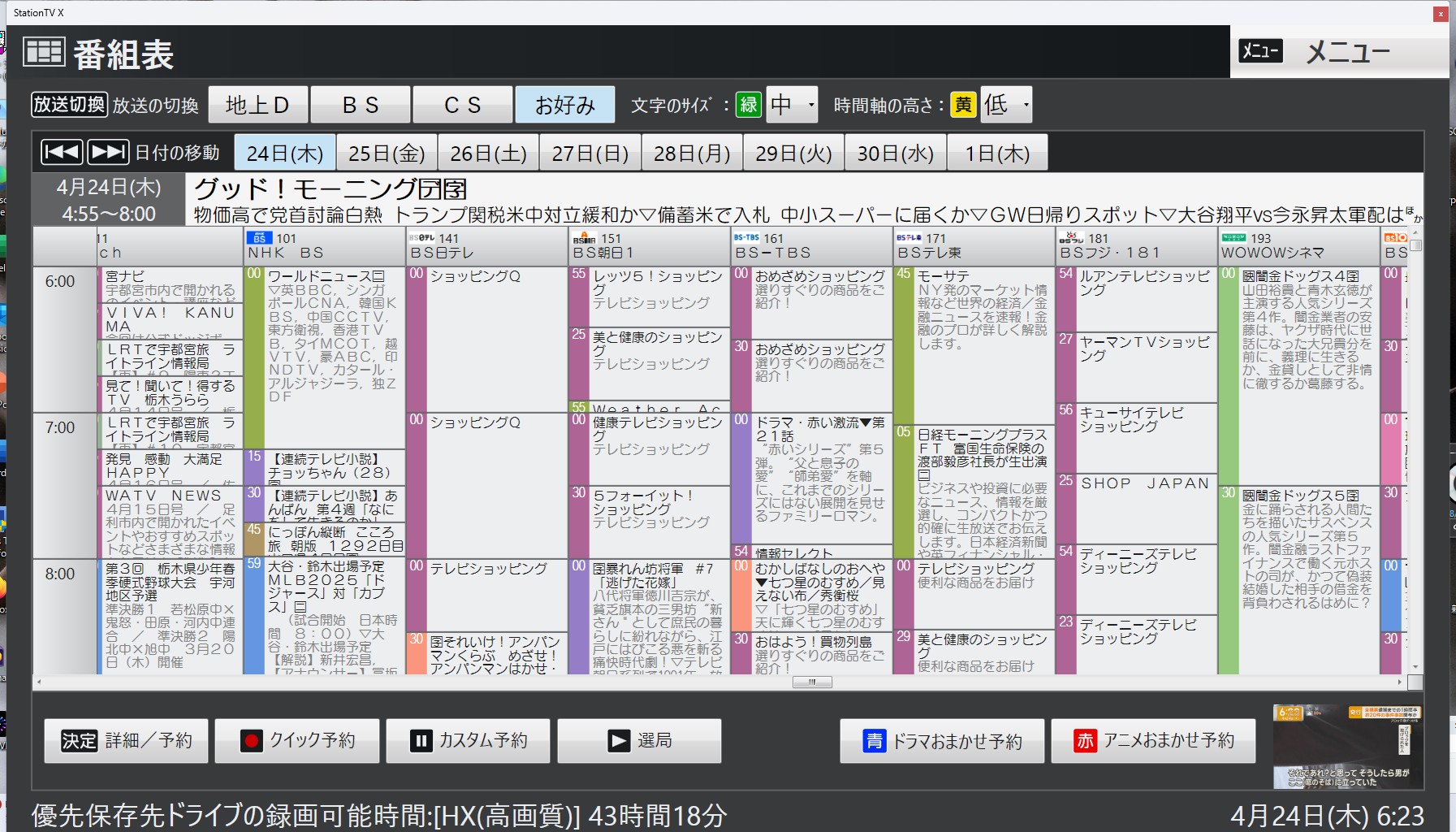Select the 25日(金) date tab
The height and width of the screenshot is (832, 1456).
click(x=387, y=153)
